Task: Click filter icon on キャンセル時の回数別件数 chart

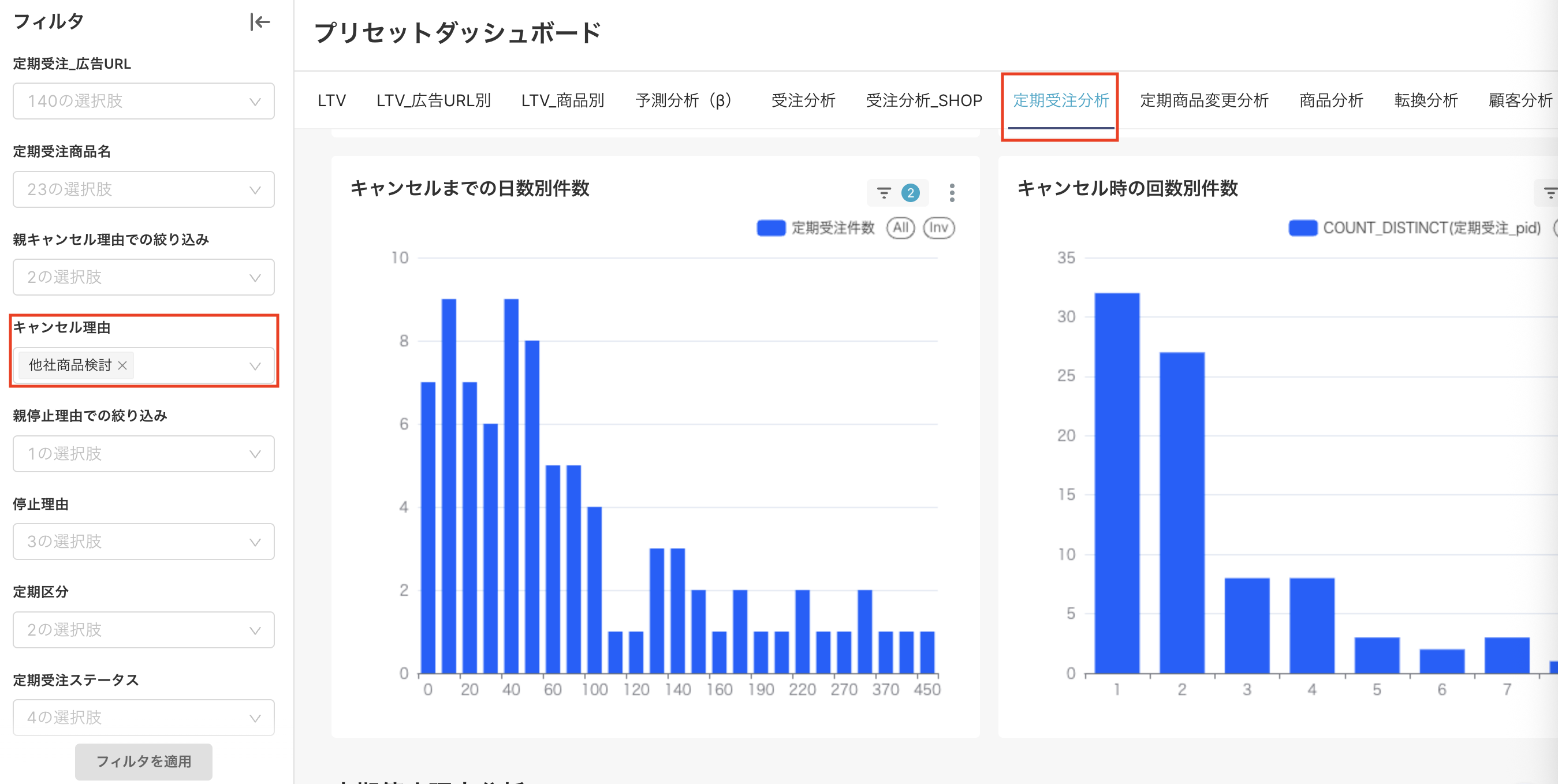Action: pos(1550,193)
